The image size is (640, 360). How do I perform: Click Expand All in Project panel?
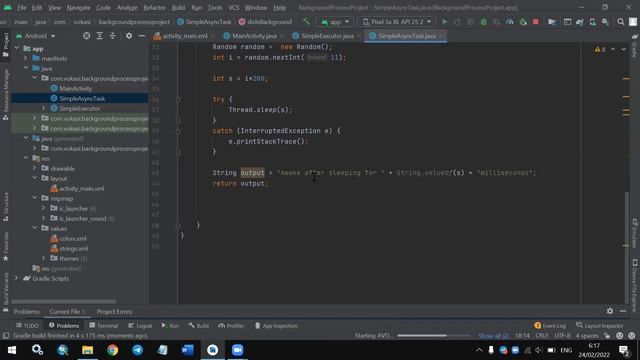pos(100,36)
